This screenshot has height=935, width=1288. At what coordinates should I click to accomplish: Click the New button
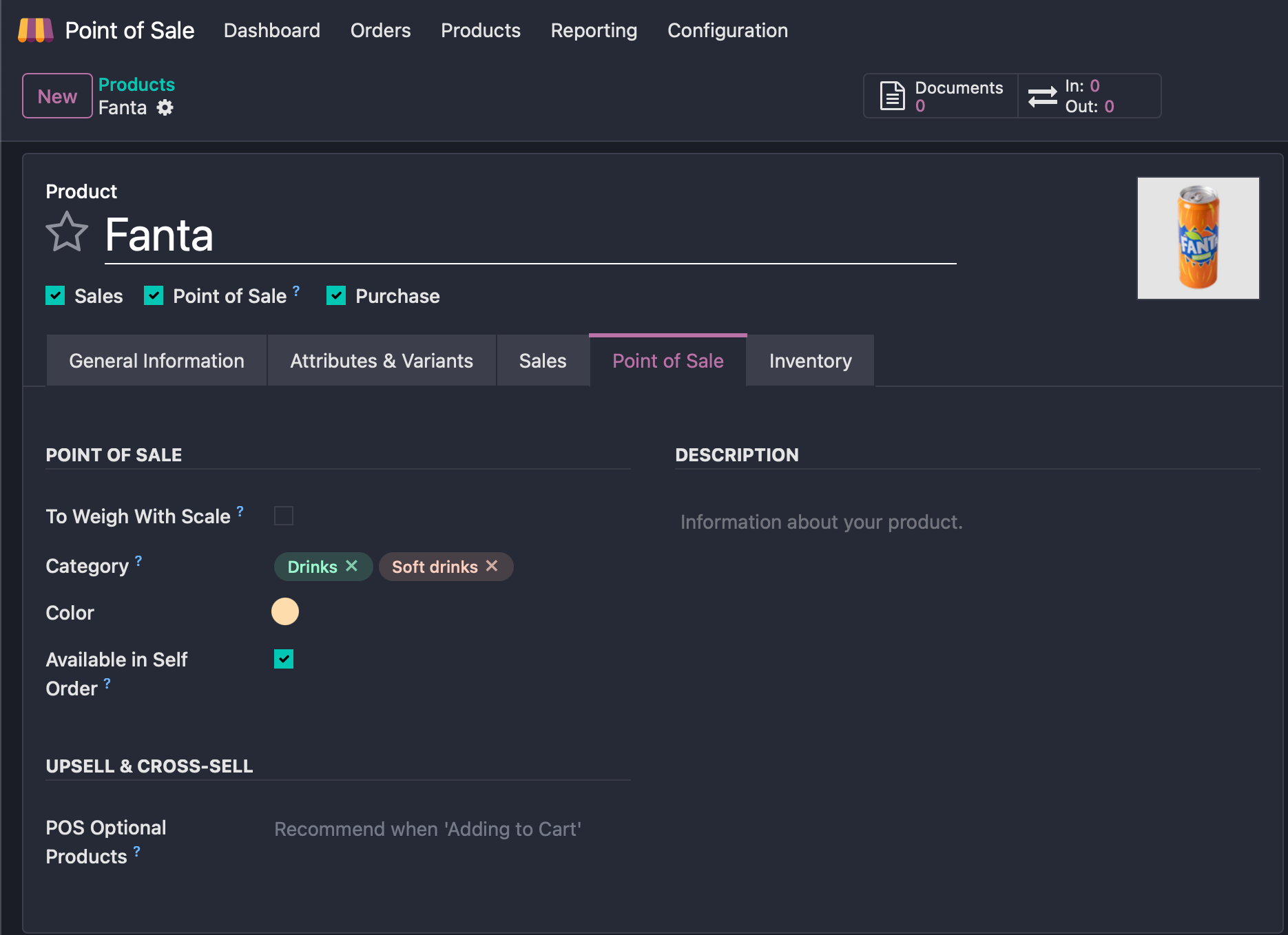click(x=57, y=96)
